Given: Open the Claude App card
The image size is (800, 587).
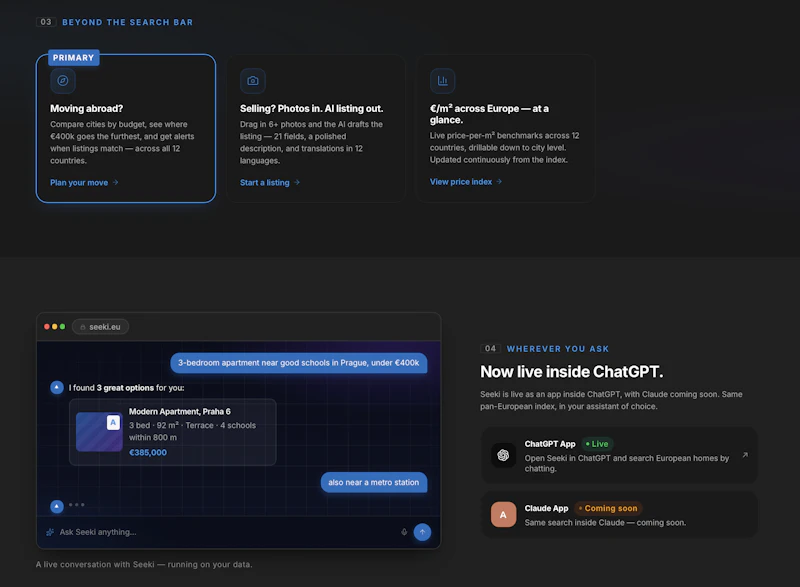Looking at the screenshot, I should (x=619, y=515).
